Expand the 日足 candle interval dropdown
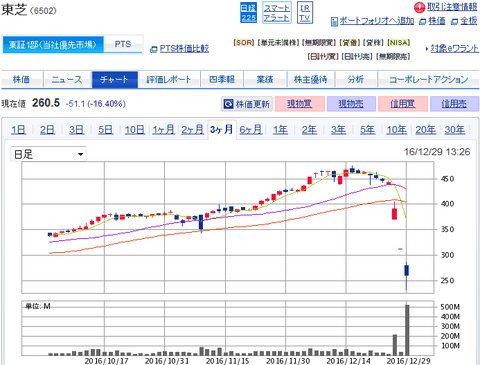Screen dimensions: 480x365 click(48, 154)
